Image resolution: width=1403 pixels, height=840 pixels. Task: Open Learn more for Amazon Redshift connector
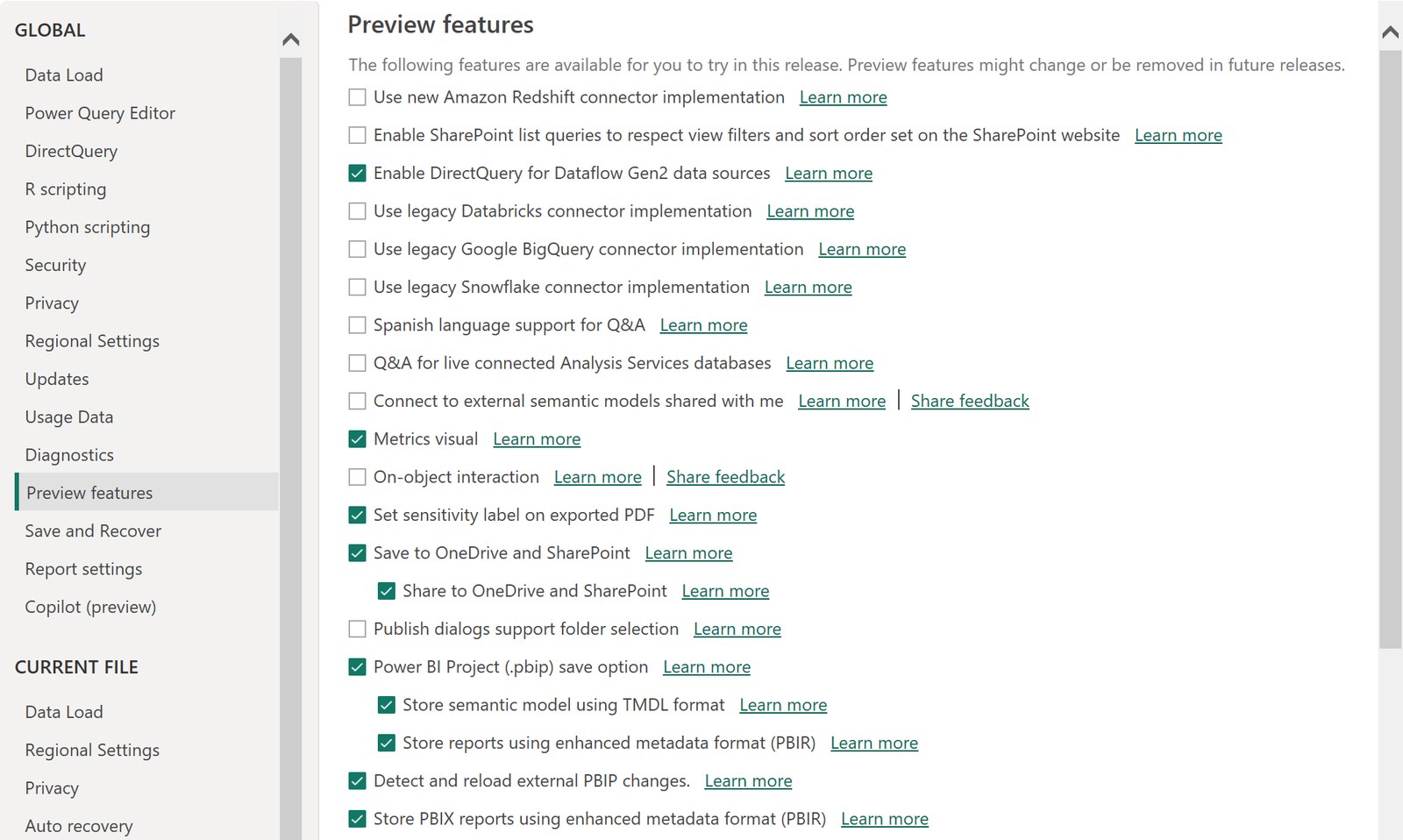843,97
